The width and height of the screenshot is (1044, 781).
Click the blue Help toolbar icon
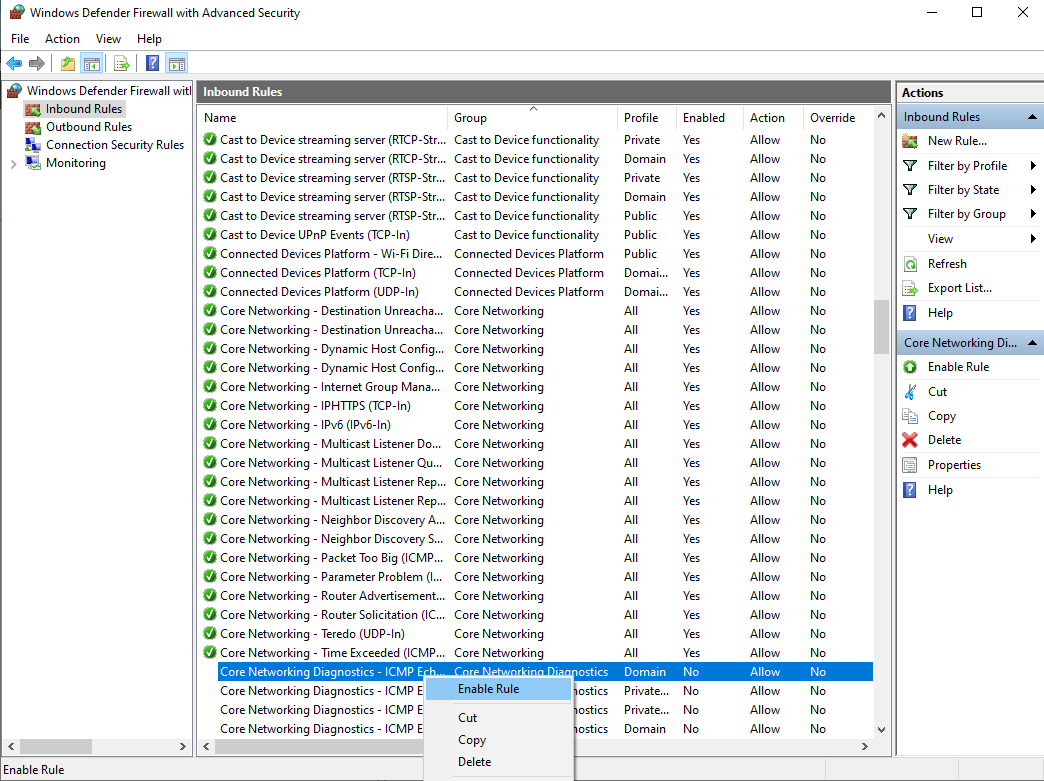pos(152,63)
